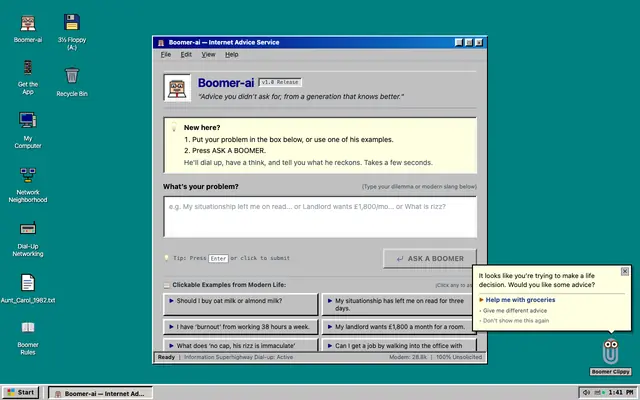Click the Boomer-ai taskbar button
The width and height of the screenshot is (640, 400).
(x=100, y=393)
